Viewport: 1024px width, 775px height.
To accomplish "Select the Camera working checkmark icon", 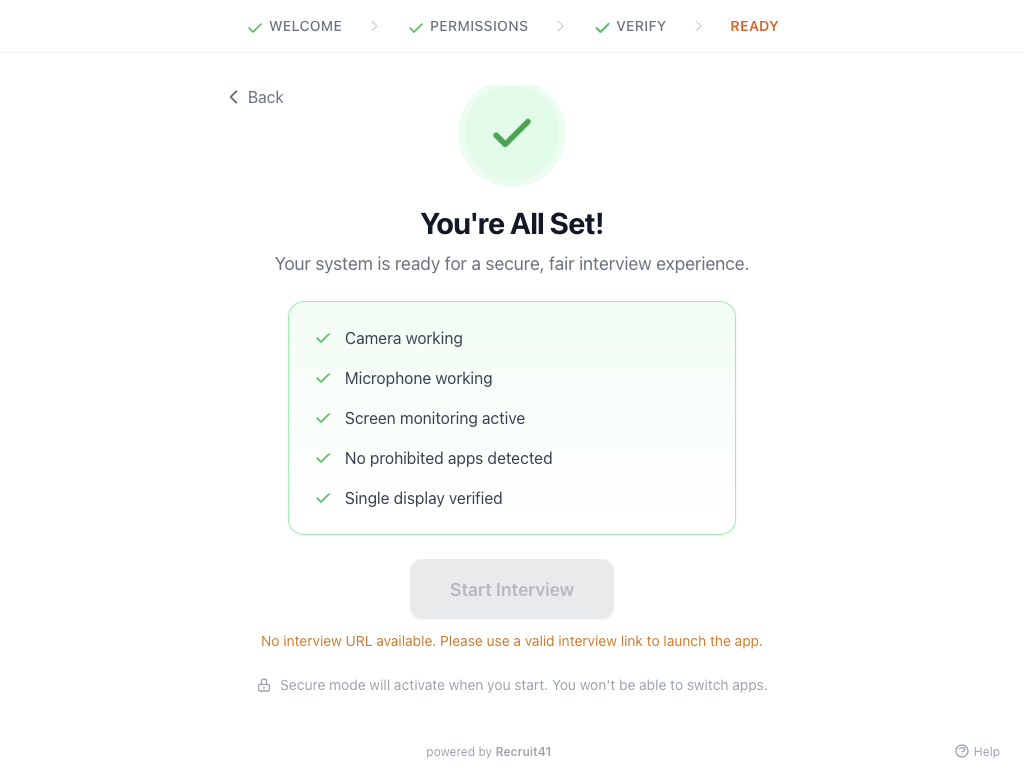I will pyautogui.click(x=322, y=338).
